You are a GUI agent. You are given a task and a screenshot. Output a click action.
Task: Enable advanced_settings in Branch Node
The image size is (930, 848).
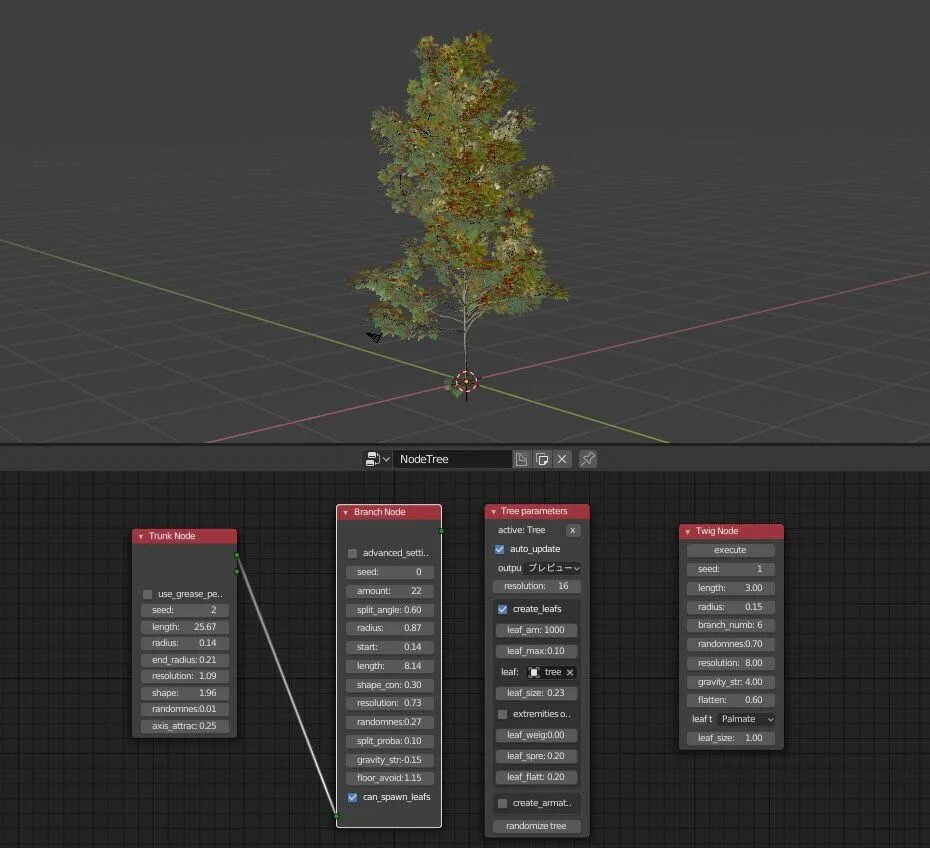tap(352, 552)
